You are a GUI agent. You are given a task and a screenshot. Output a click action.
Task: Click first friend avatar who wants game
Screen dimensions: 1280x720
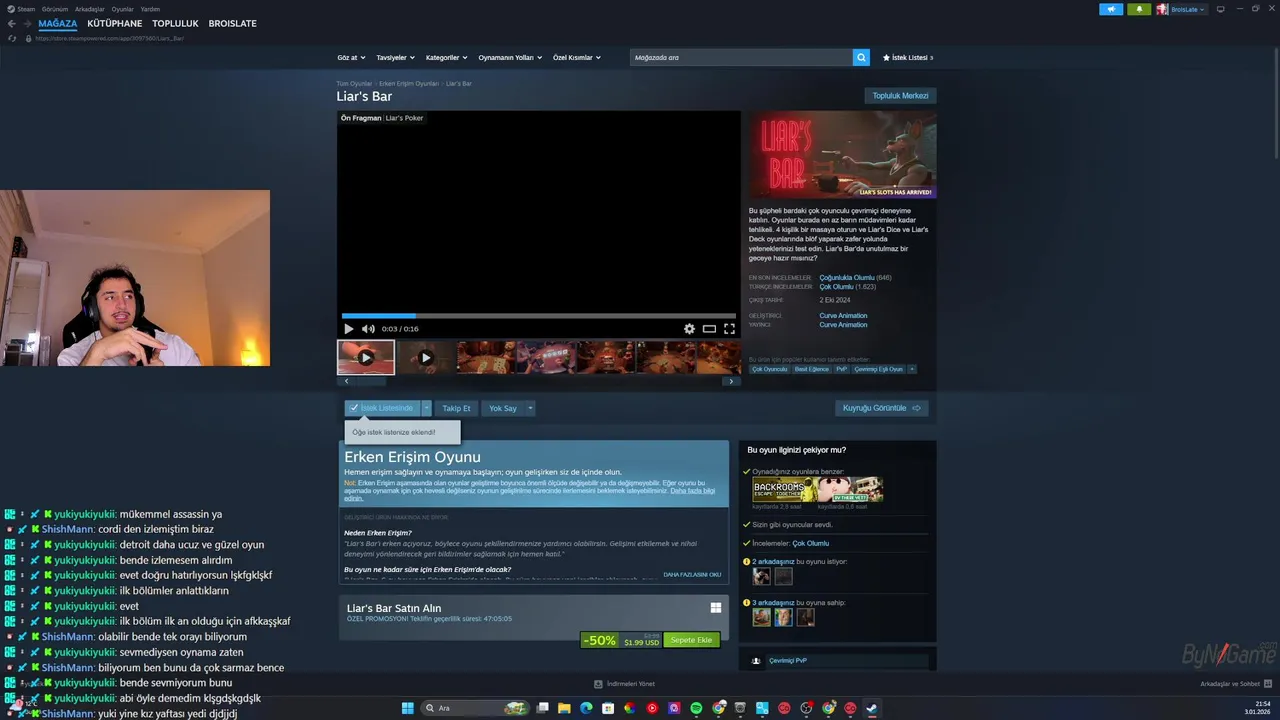tap(762, 576)
